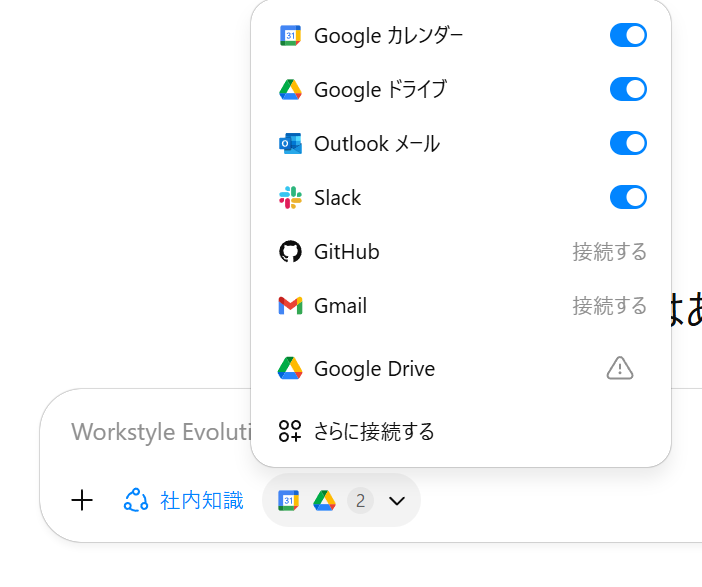Disable the Outlook メール toggle
702x587 pixels.
[628, 143]
